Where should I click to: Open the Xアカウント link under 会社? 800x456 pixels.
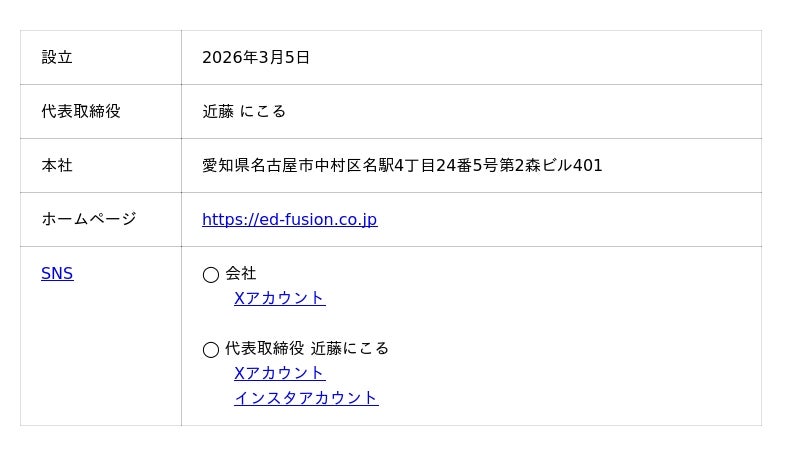point(279,298)
